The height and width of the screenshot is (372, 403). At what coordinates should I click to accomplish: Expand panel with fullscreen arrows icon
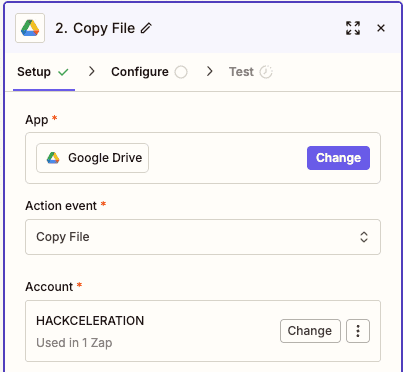click(353, 28)
